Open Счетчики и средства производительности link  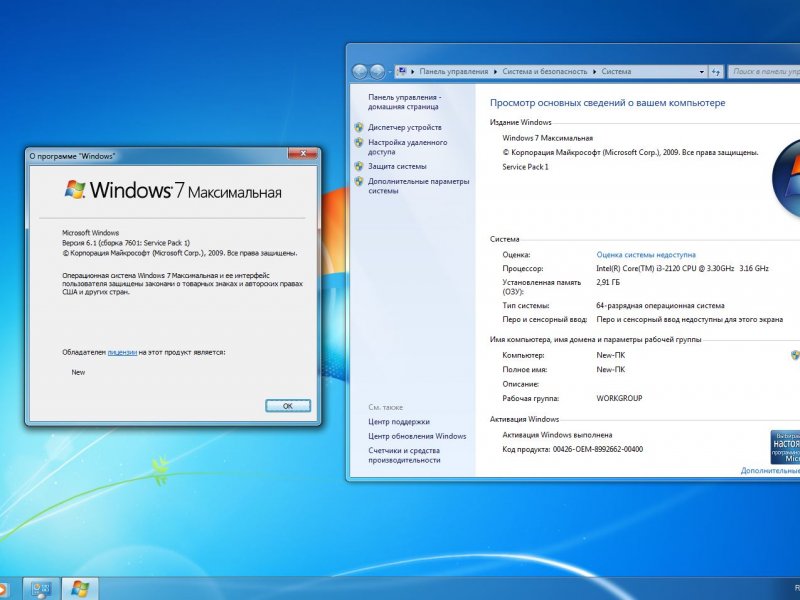point(404,455)
